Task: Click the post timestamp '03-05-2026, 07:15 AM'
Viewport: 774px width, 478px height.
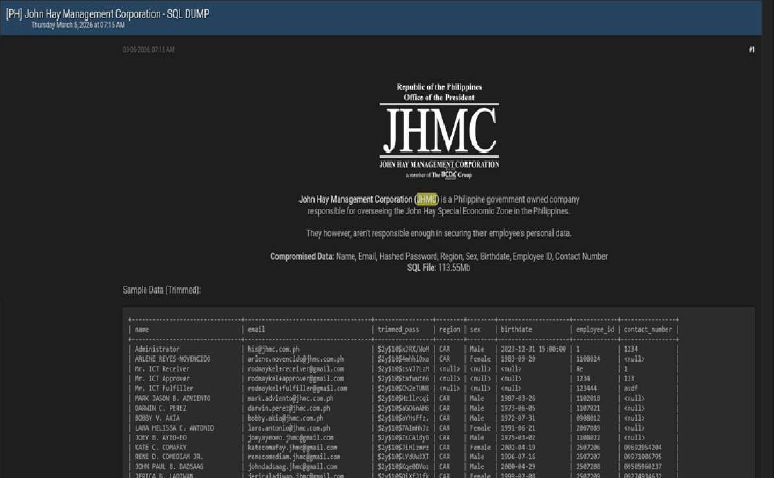Action: tap(148, 49)
